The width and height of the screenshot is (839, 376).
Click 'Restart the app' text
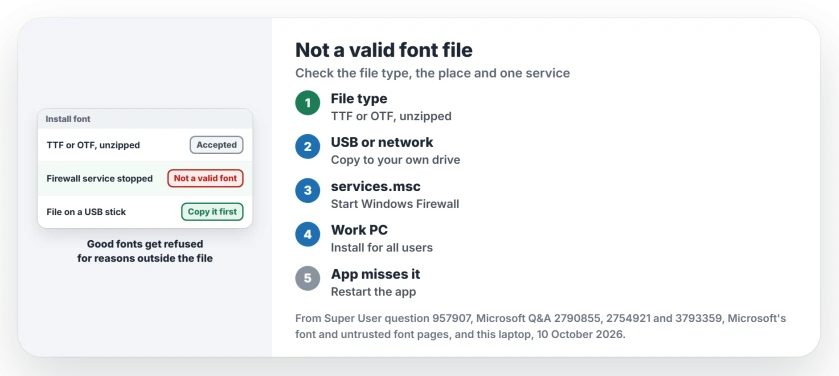pos(373,291)
